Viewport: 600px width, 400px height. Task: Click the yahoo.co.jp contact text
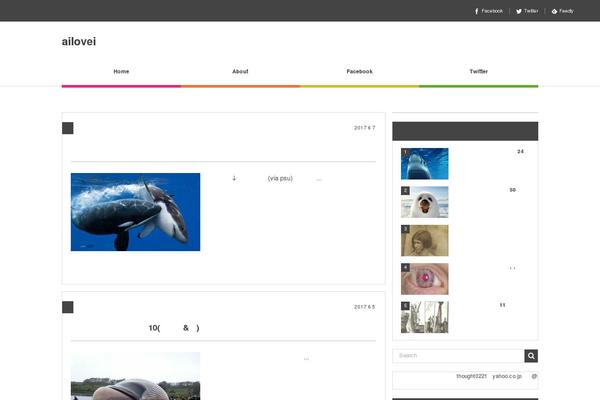click(507, 376)
